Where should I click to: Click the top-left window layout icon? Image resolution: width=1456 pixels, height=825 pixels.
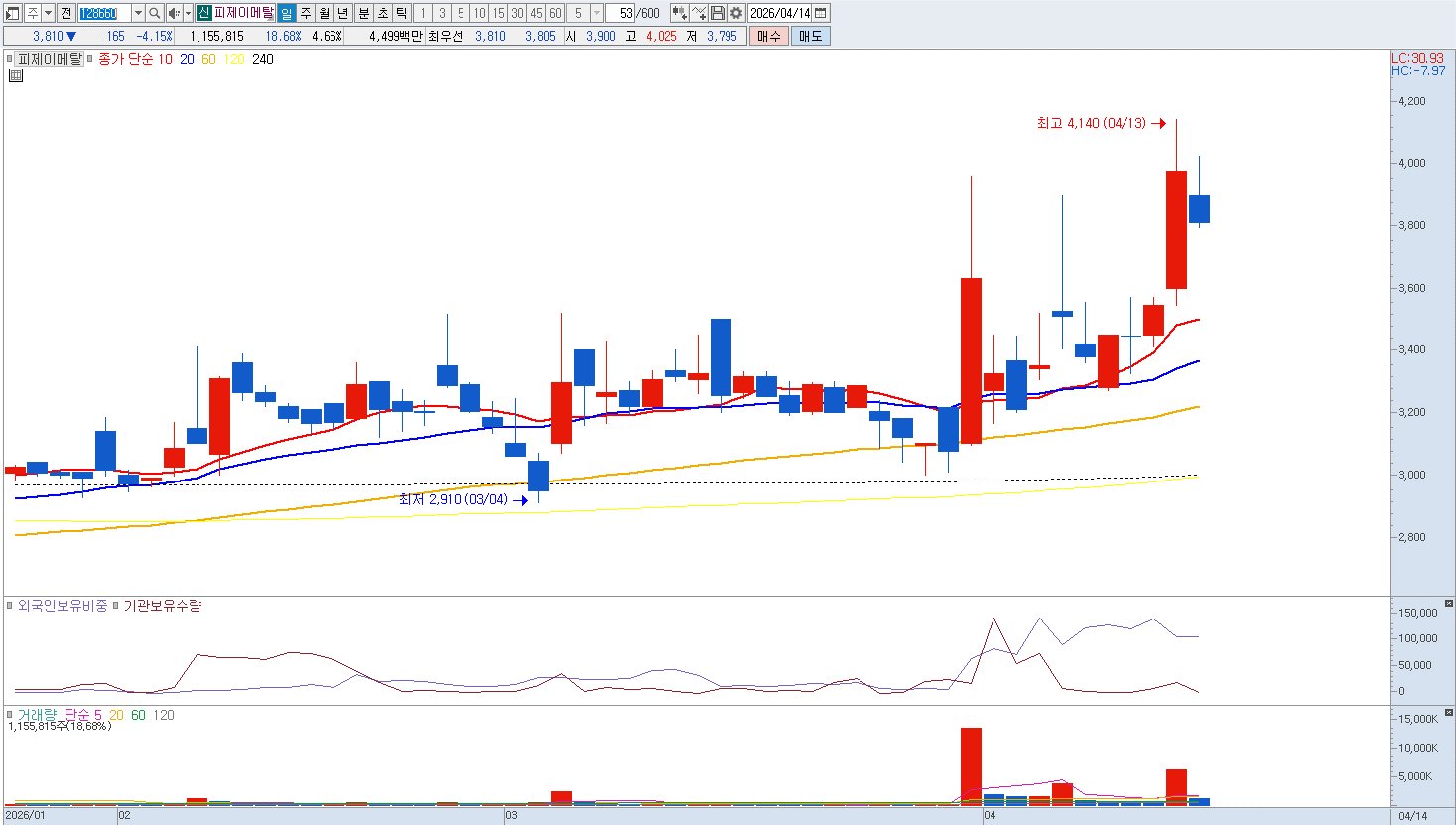(x=13, y=13)
